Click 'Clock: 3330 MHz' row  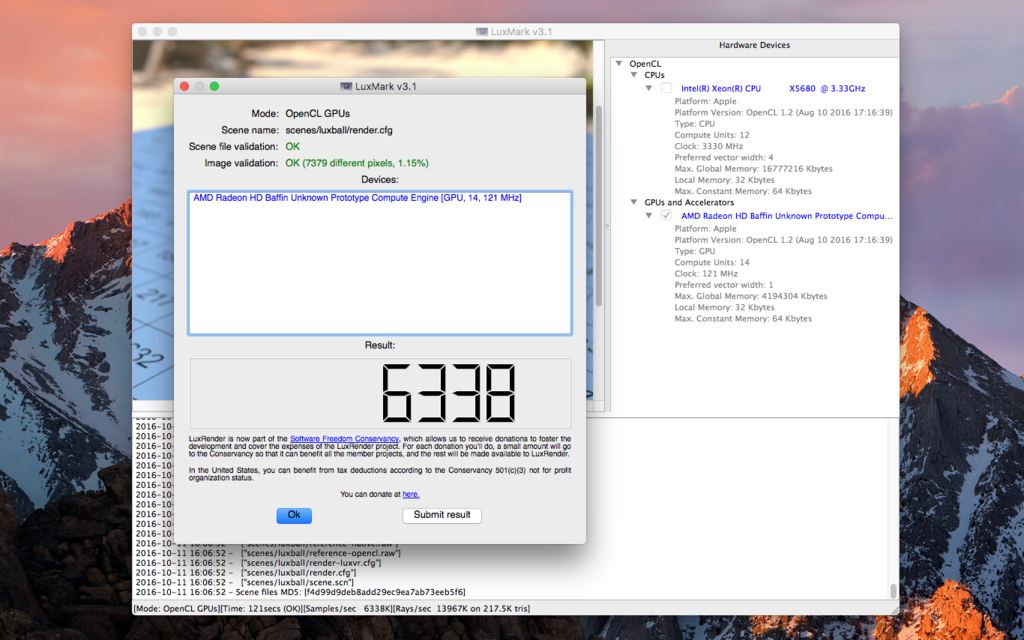tap(709, 146)
